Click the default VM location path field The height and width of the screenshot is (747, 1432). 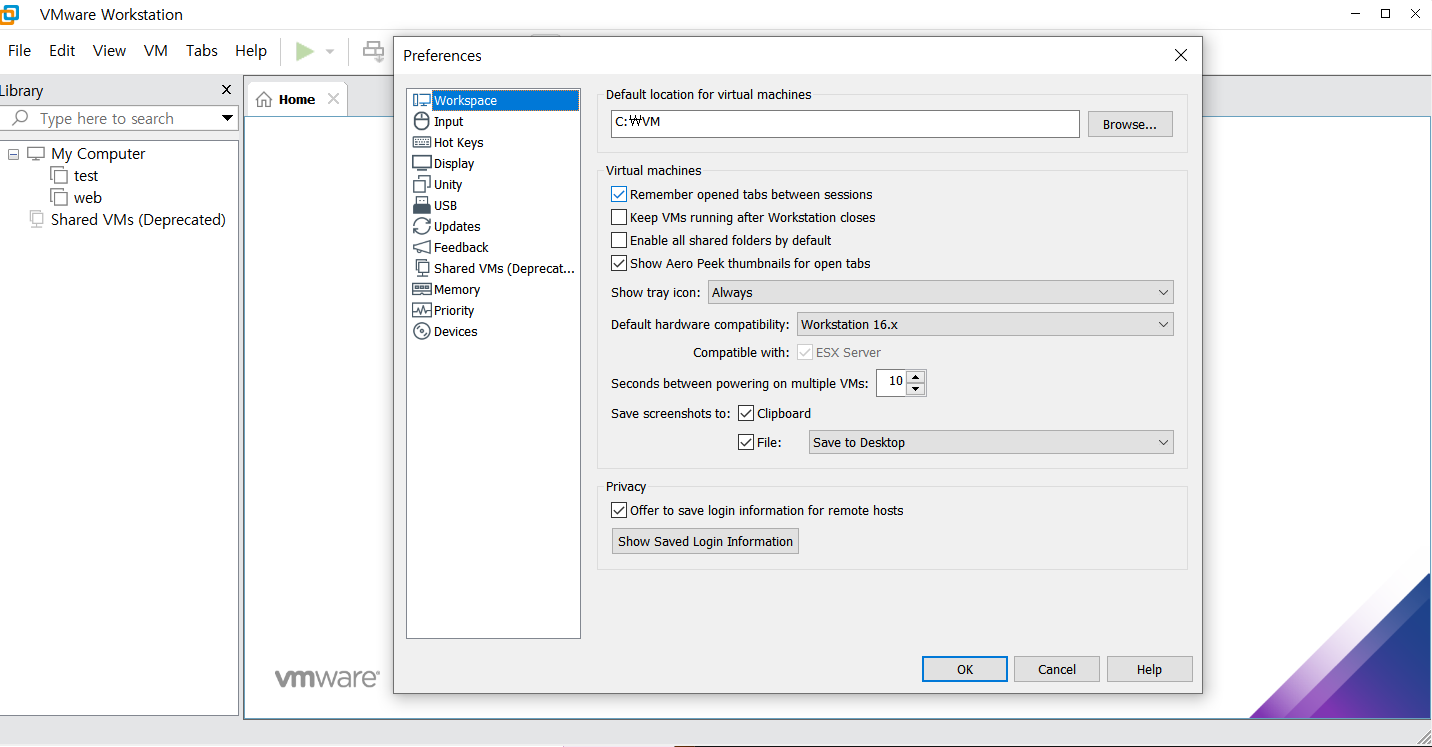pyautogui.click(x=845, y=124)
